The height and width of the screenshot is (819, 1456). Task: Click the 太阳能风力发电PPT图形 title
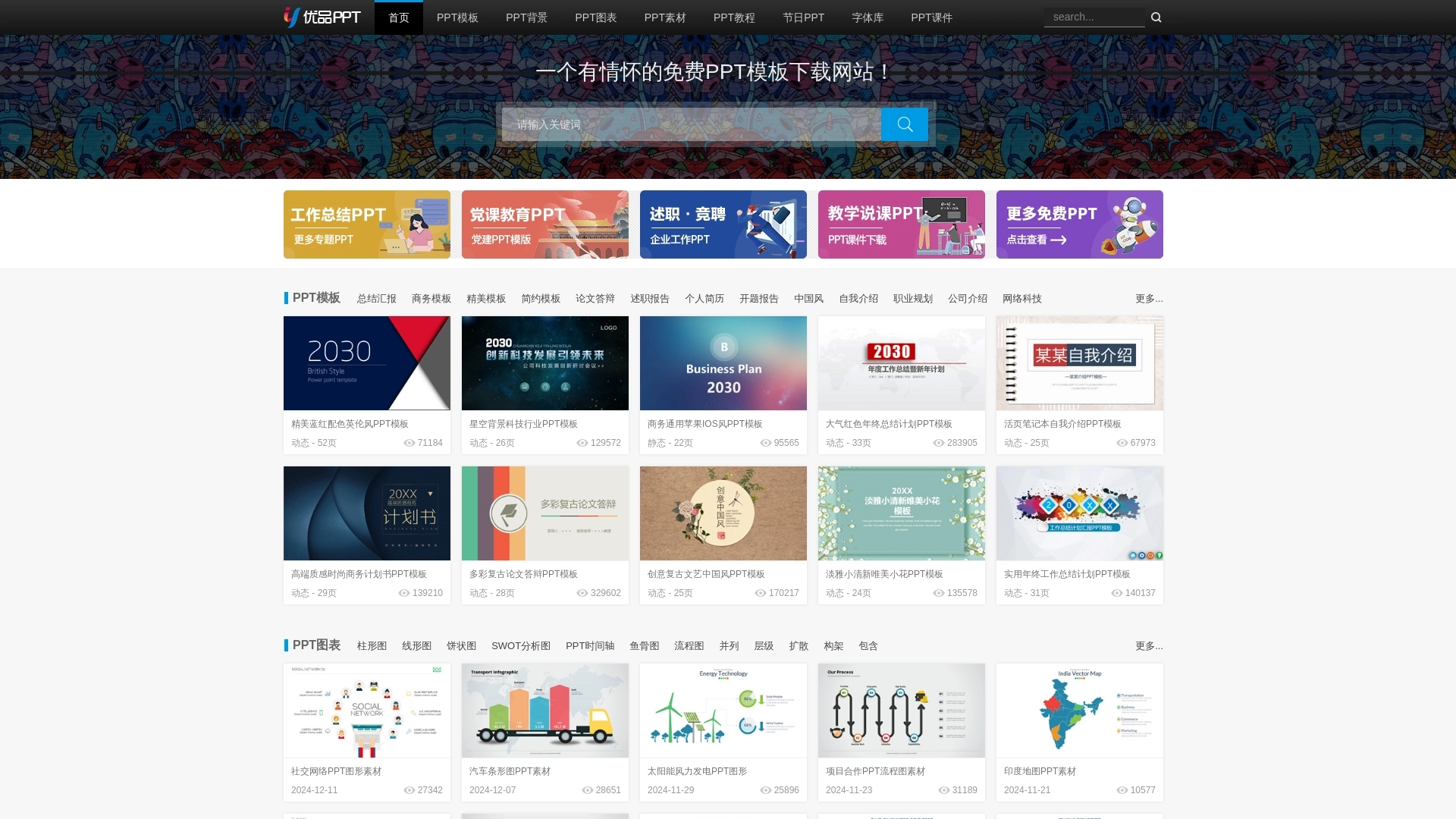tap(698, 771)
